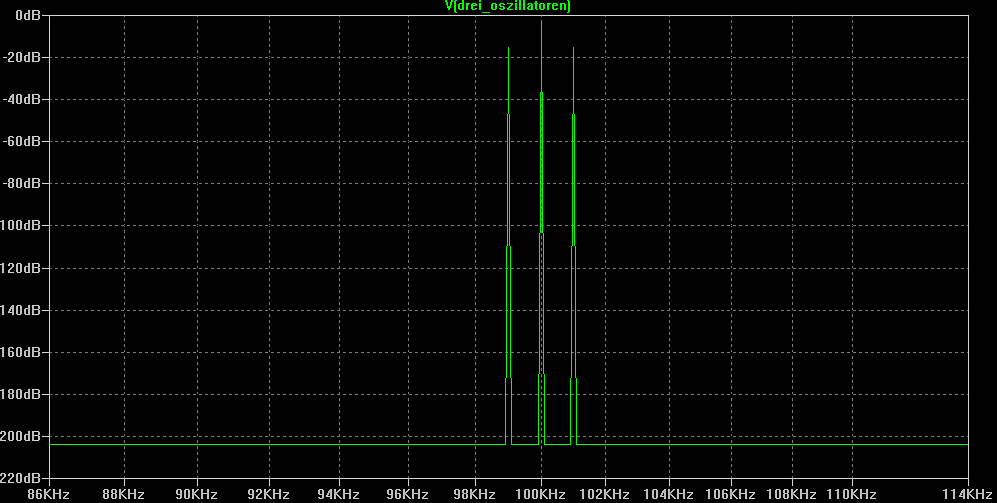
Task: Click the -60dB vertical axis label
Action: 22,141
